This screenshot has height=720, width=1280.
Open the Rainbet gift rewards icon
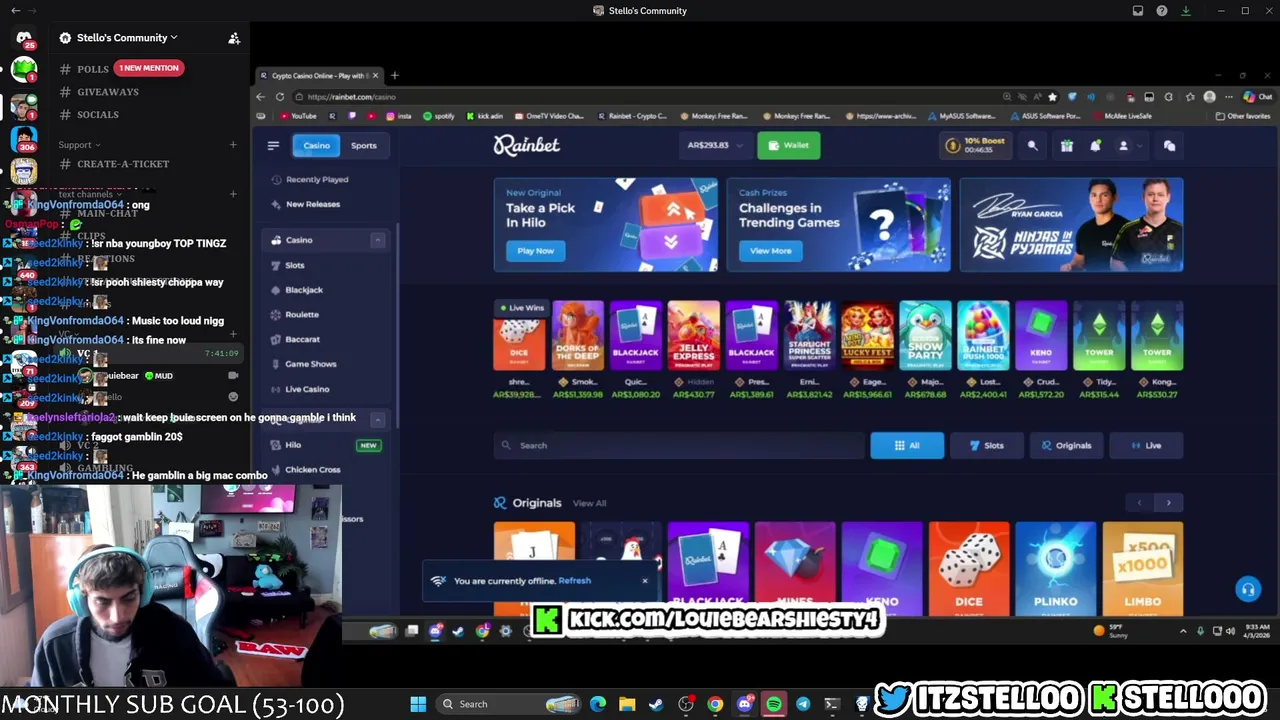[x=1067, y=146]
